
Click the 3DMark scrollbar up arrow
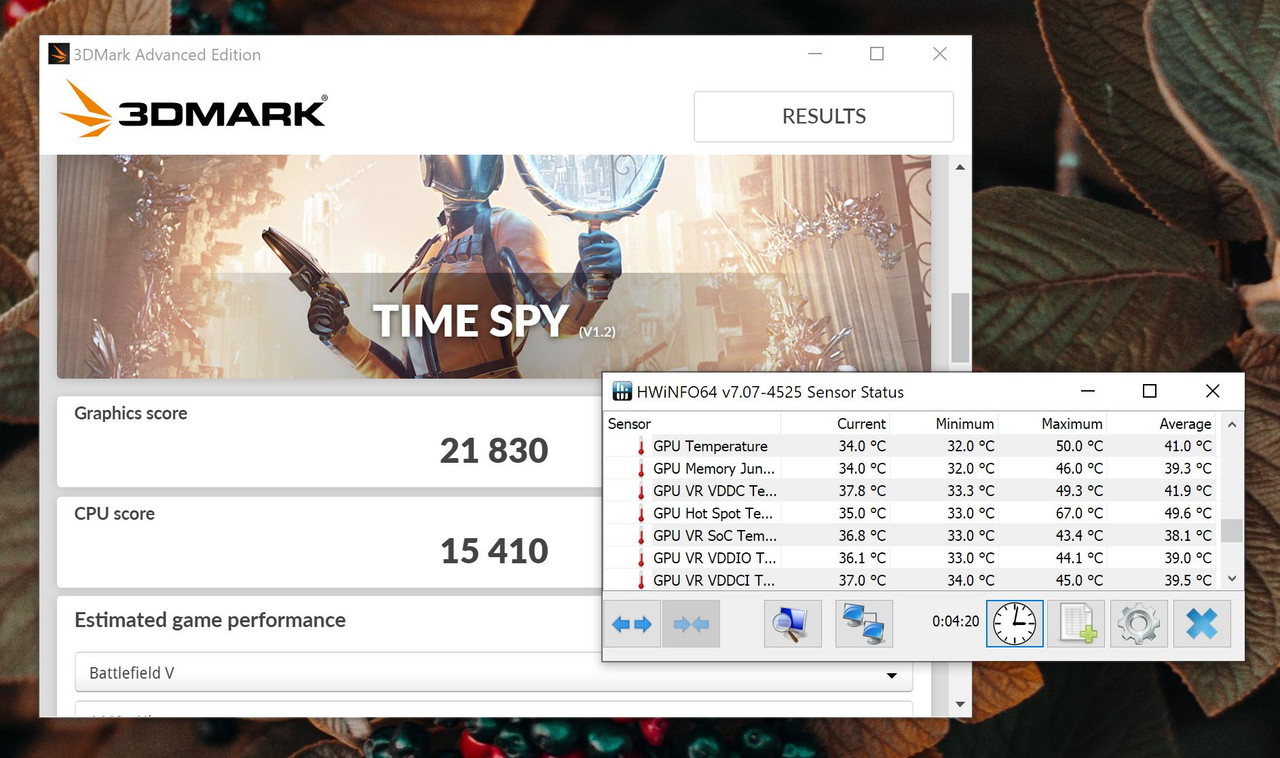point(960,167)
